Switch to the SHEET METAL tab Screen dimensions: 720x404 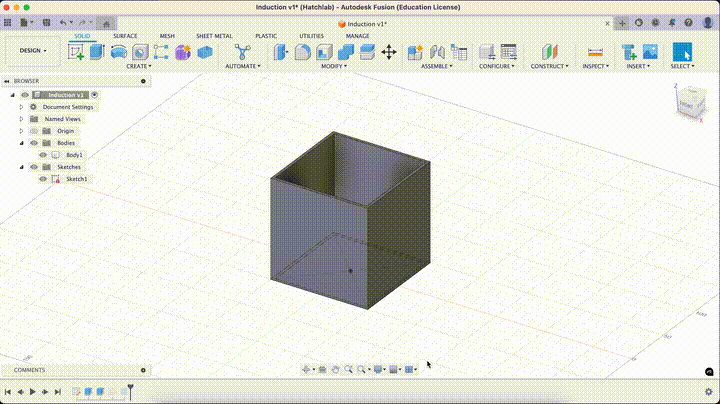click(x=214, y=36)
